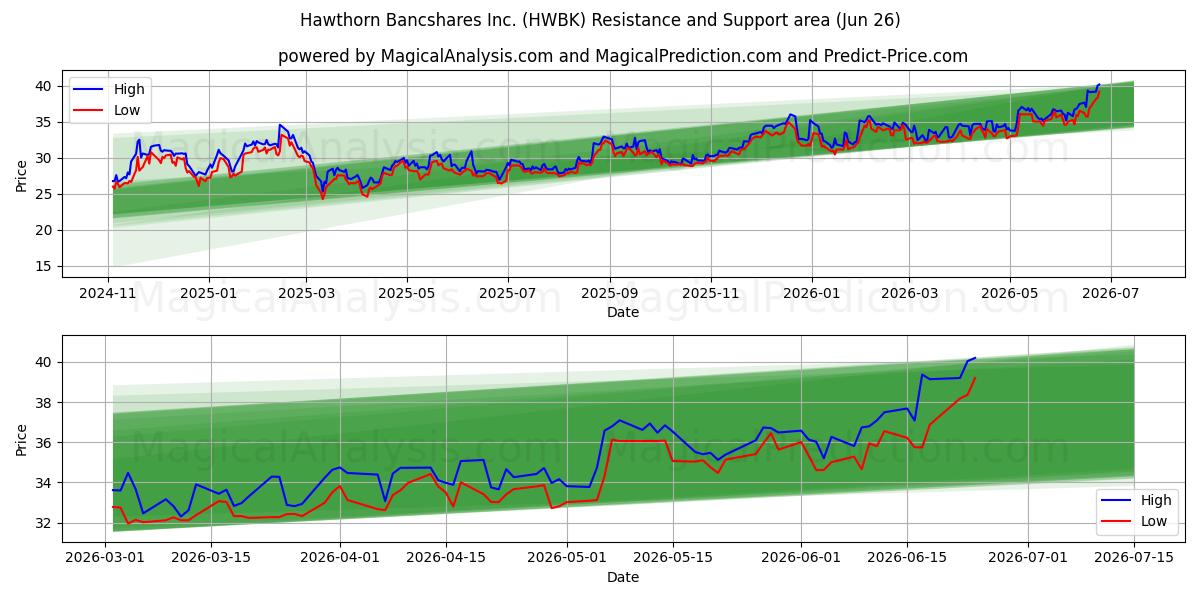Image resolution: width=1200 pixels, height=600 pixels.
Task: Click the '15' y-axis tick of top chart
Action: coord(46,266)
